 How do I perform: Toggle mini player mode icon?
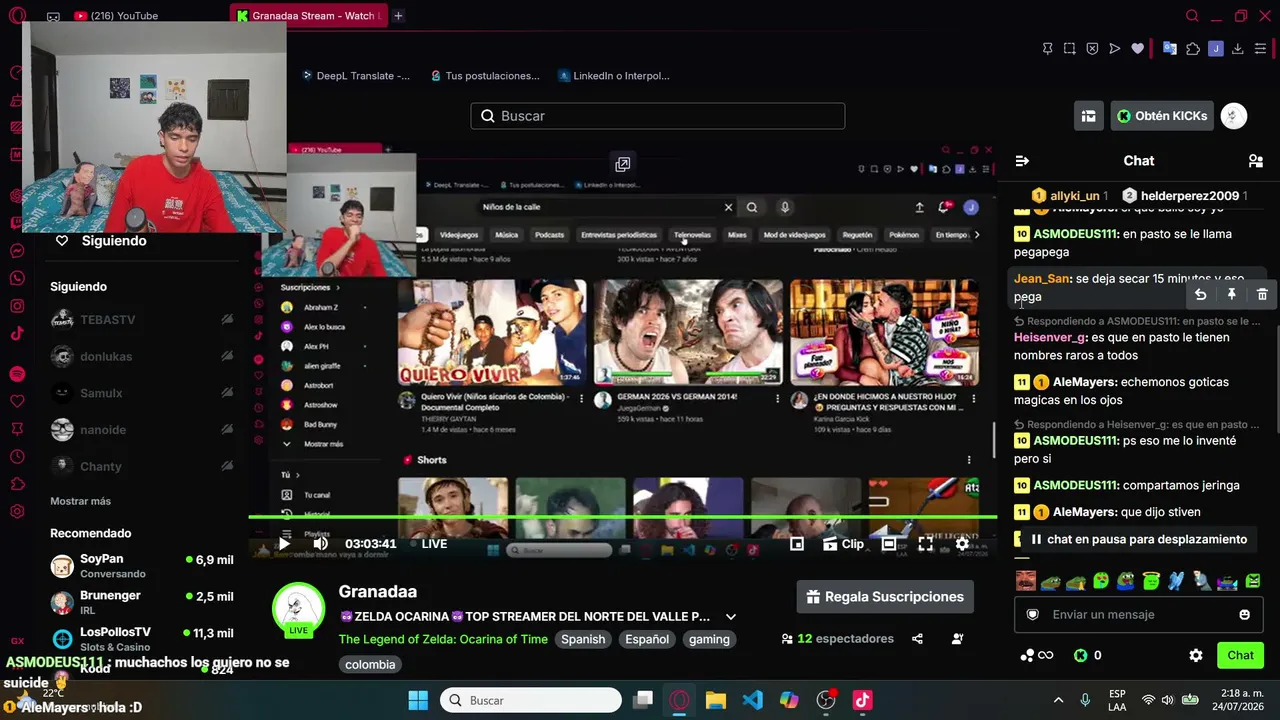click(x=797, y=544)
